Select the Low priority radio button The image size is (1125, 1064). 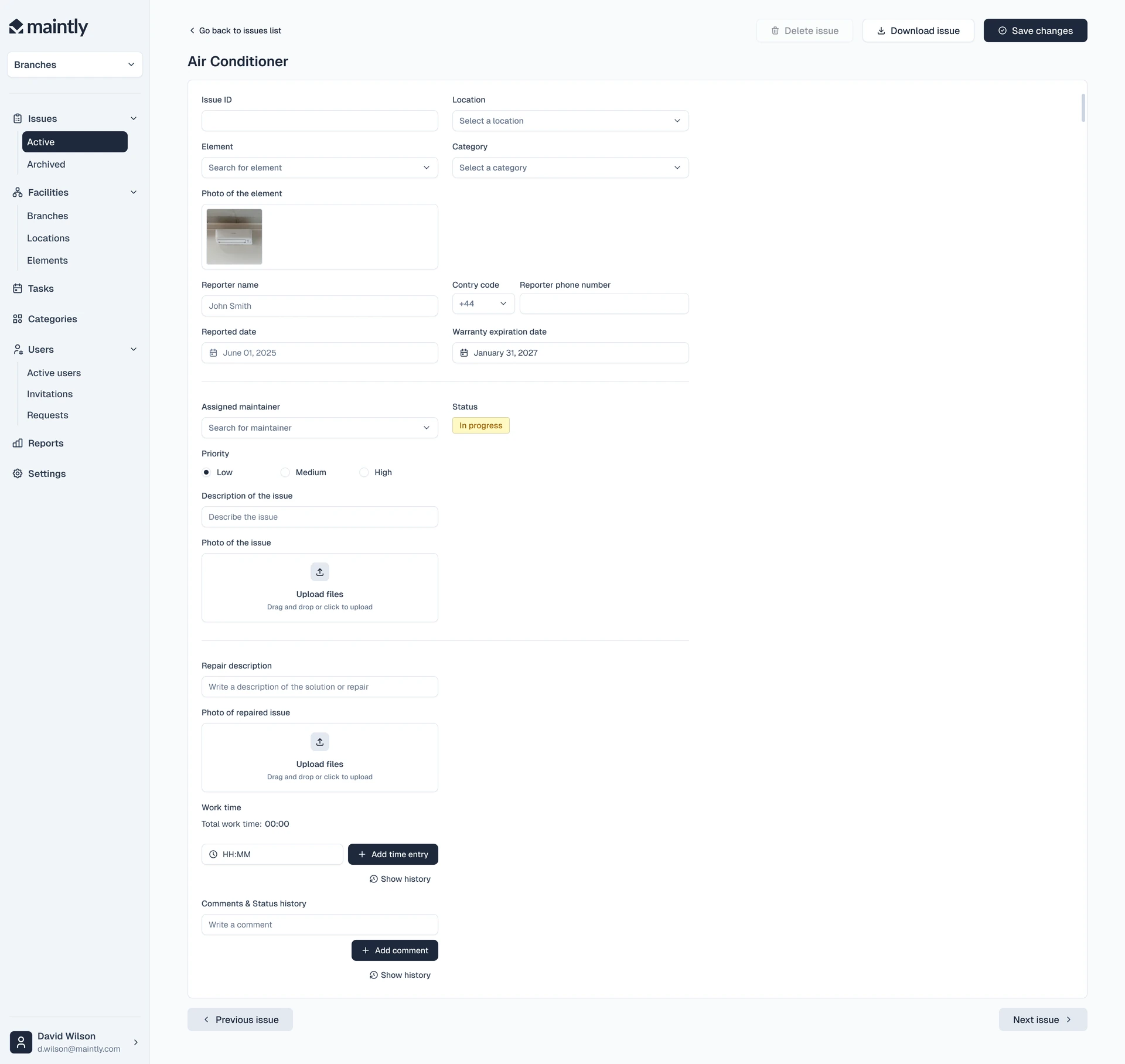(206, 472)
